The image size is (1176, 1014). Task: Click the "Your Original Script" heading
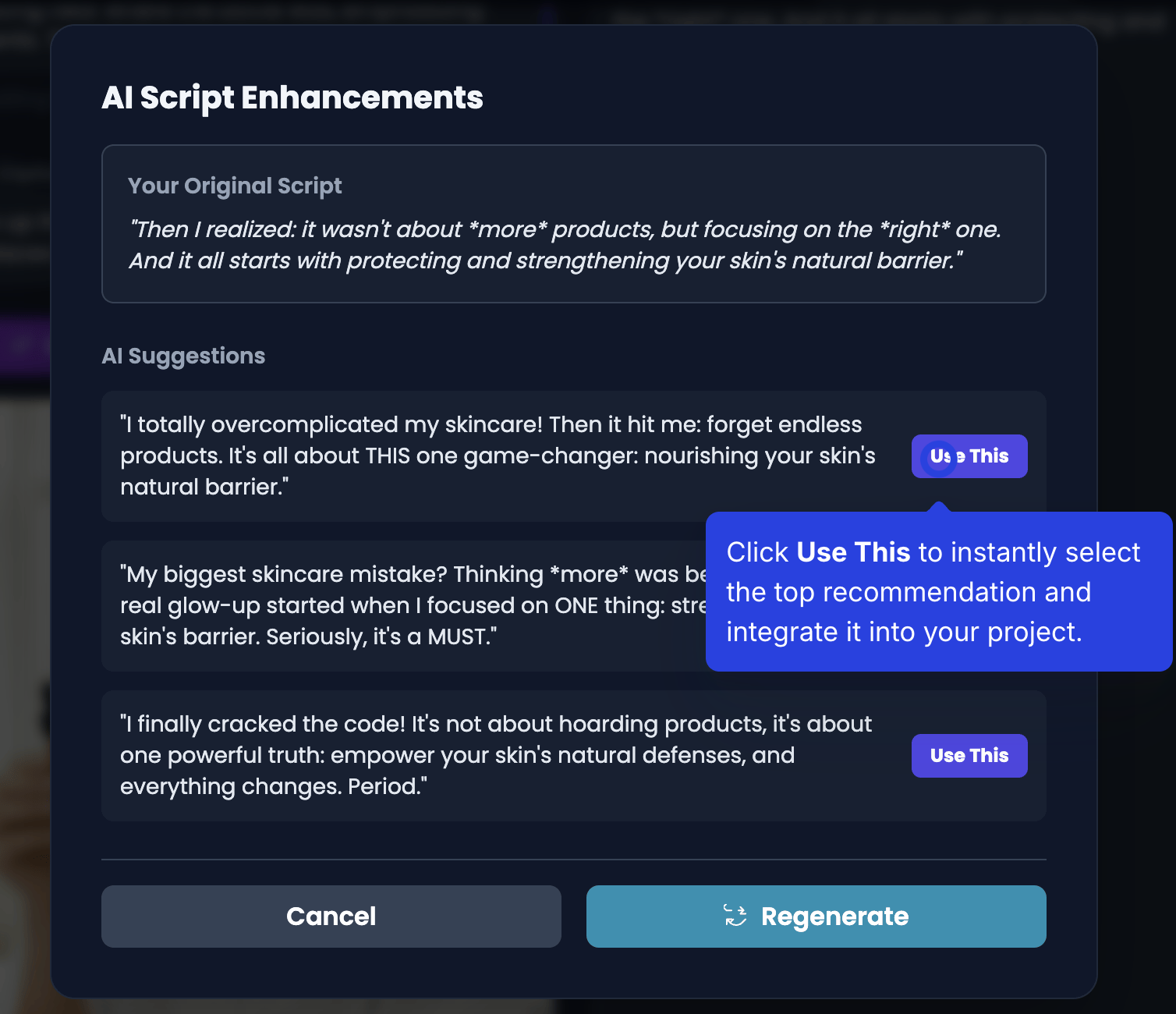click(235, 186)
